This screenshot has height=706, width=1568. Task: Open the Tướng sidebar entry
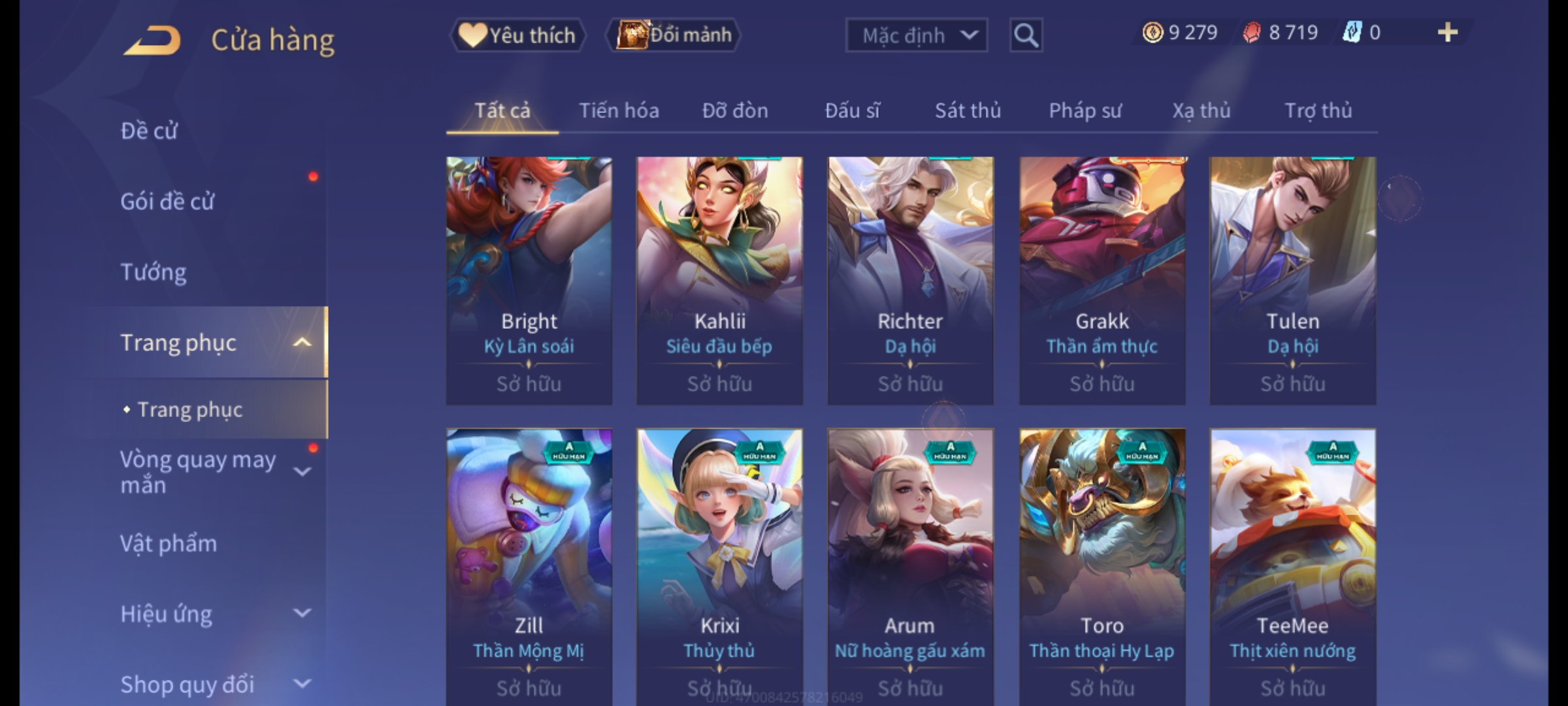[154, 272]
